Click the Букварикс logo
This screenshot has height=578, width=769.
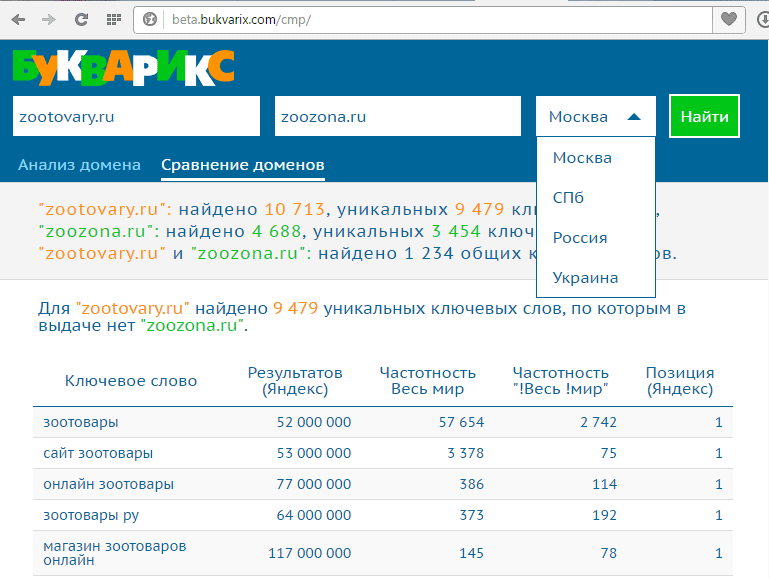(x=124, y=67)
